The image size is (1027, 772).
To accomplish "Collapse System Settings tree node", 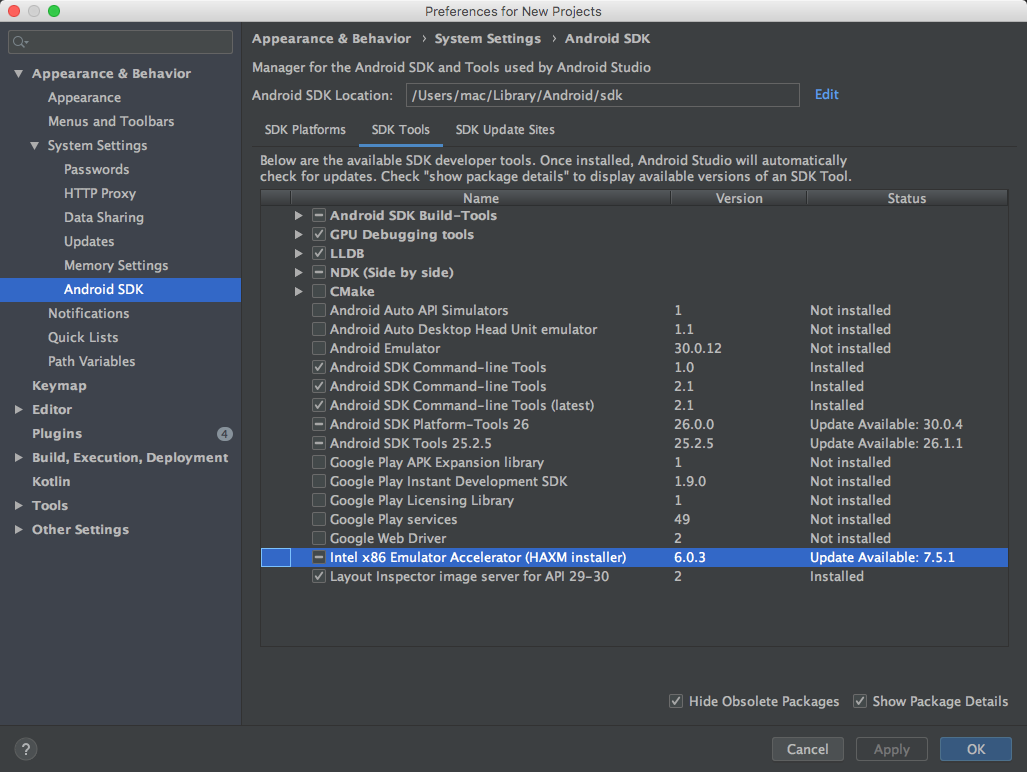I will click(x=35, y=145).
